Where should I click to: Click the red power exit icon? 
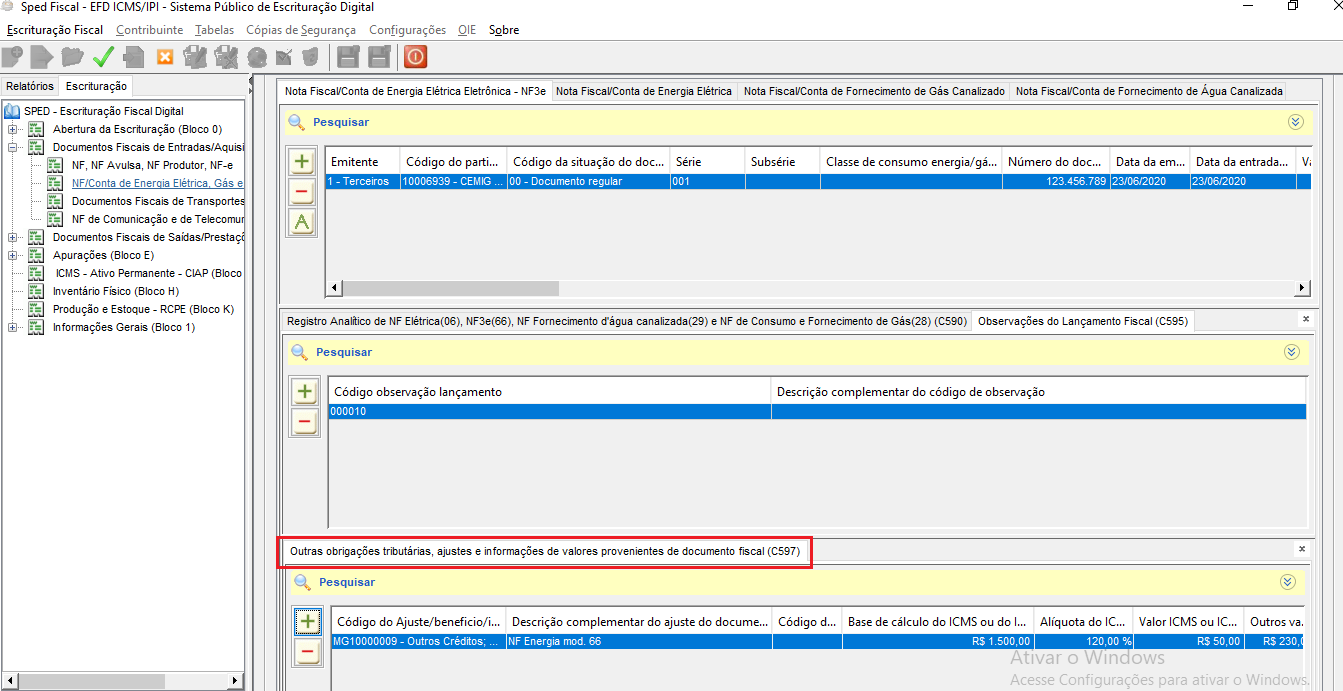click(x=415, y=57)
